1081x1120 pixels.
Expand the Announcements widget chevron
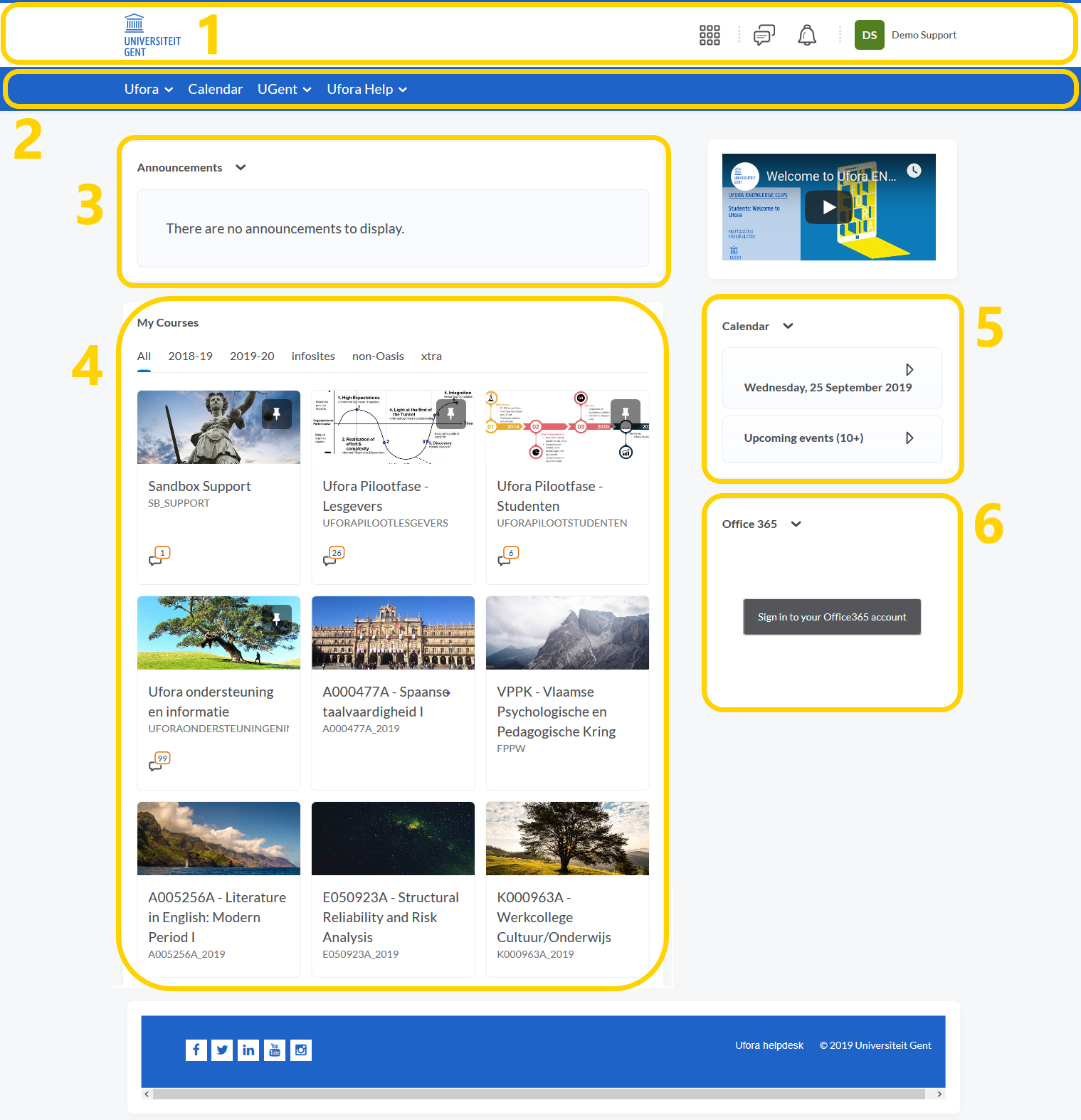[241, 168]
